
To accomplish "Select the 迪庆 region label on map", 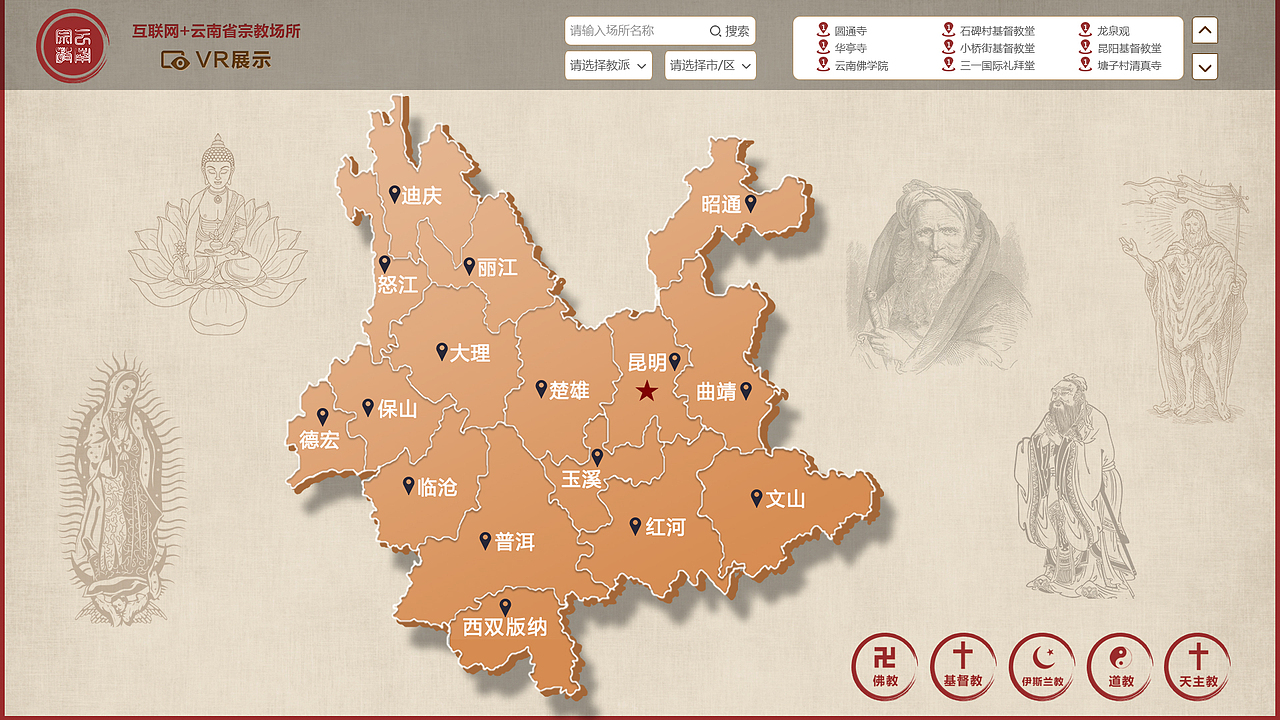I will pos(422,196).
